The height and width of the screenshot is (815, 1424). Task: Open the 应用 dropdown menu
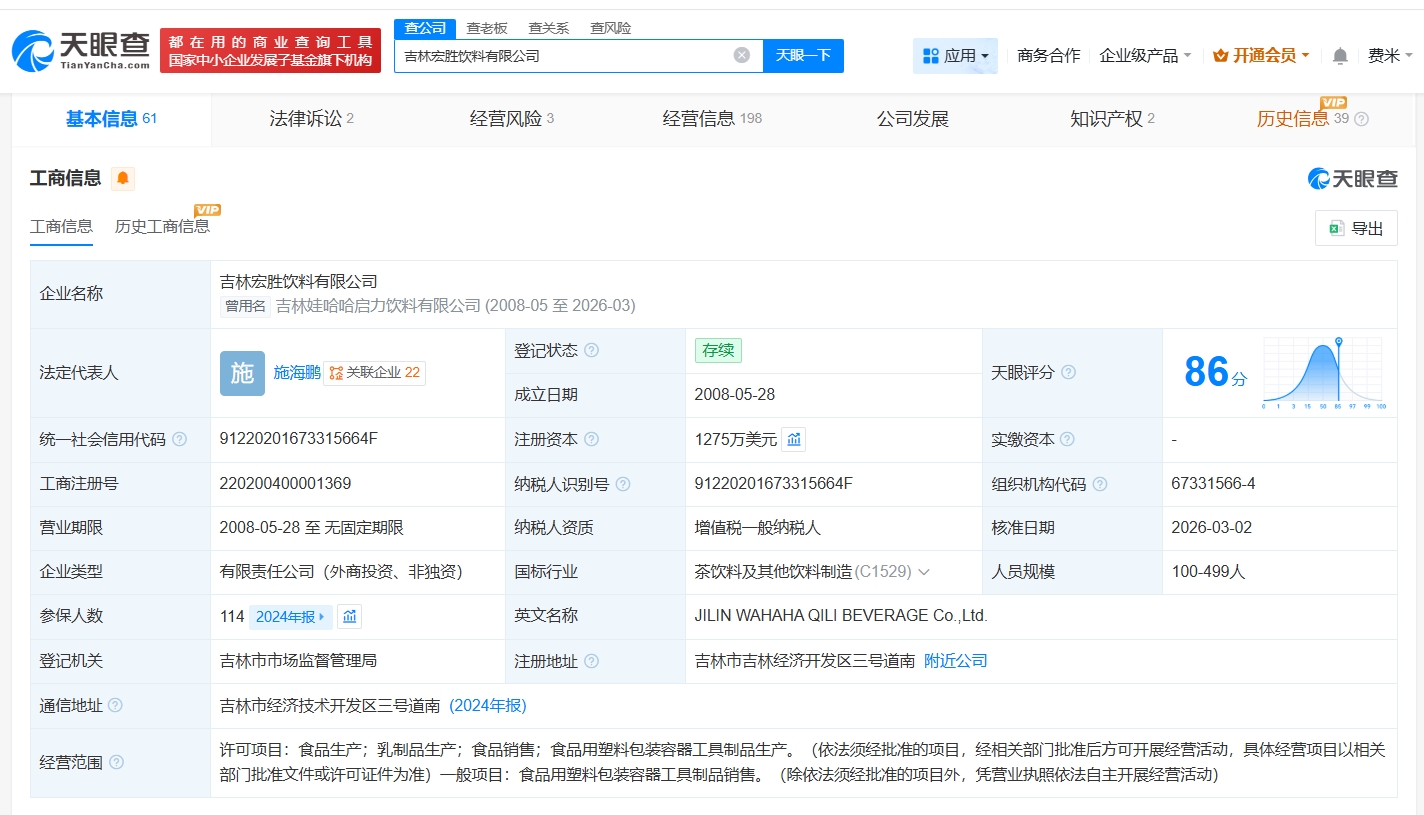click(955, 56)
